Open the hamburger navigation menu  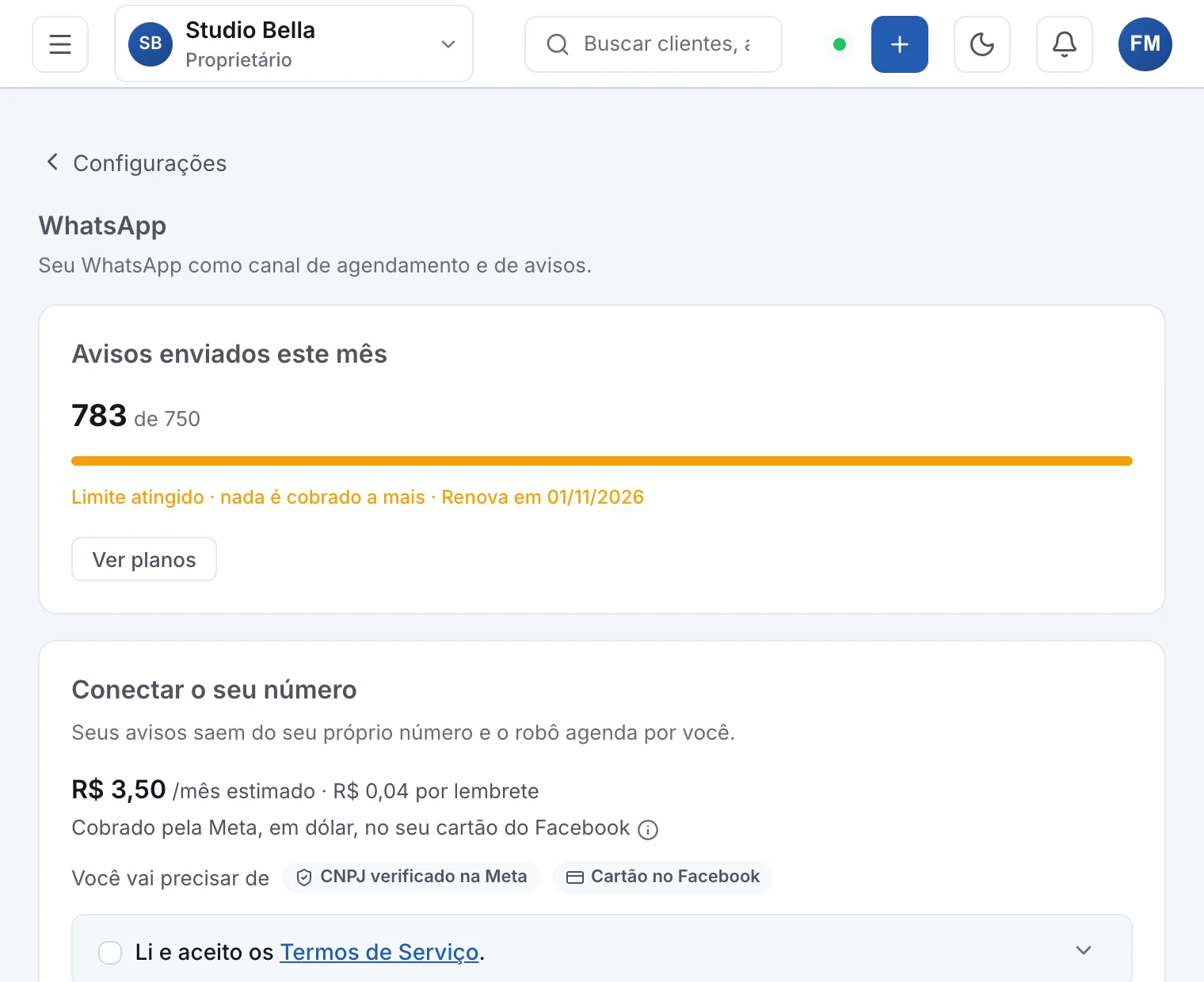tap(60, 44)
